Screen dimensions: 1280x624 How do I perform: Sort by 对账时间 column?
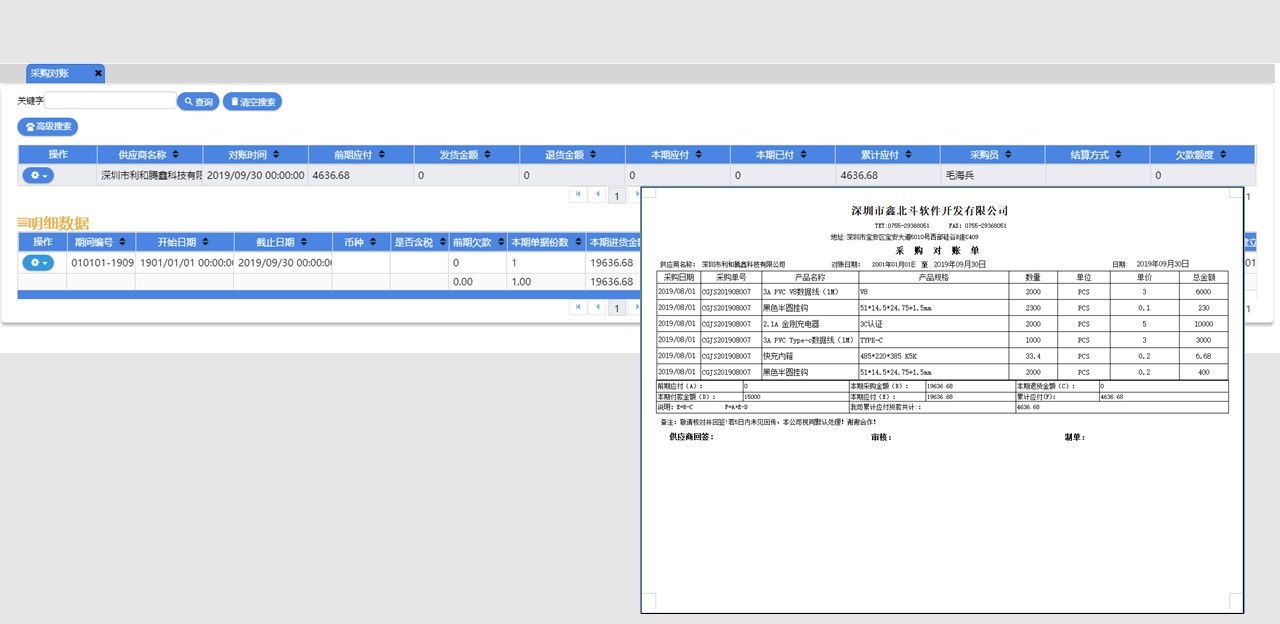pyautogui.click(x=254, y=155)
